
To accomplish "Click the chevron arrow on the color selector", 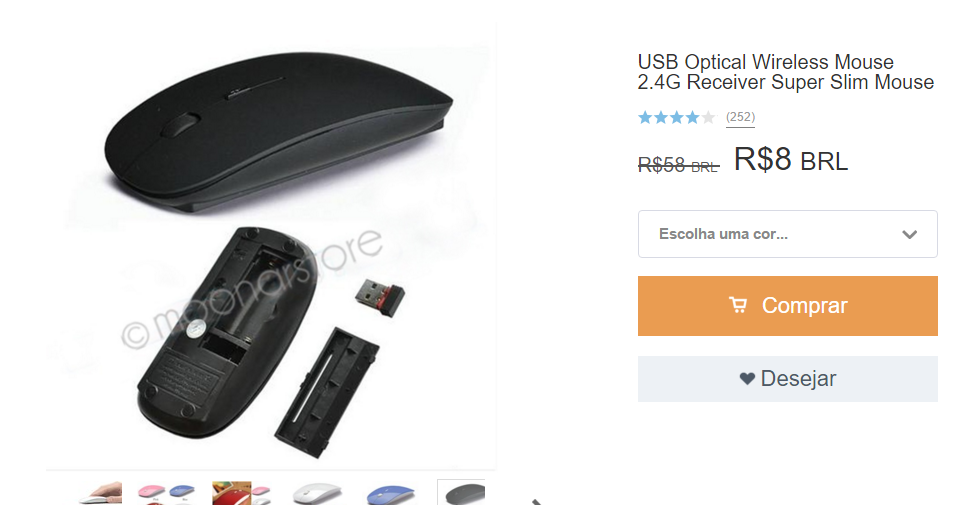I will point(909,234).
